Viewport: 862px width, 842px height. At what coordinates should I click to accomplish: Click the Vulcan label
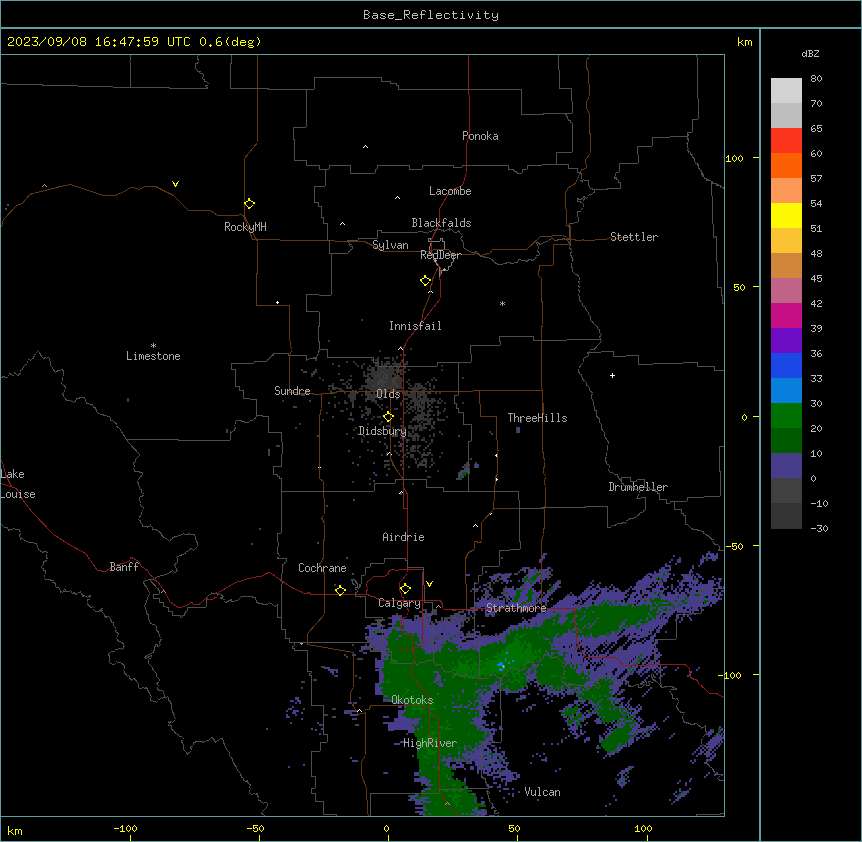pyautogui.click(x=543, y=792)
